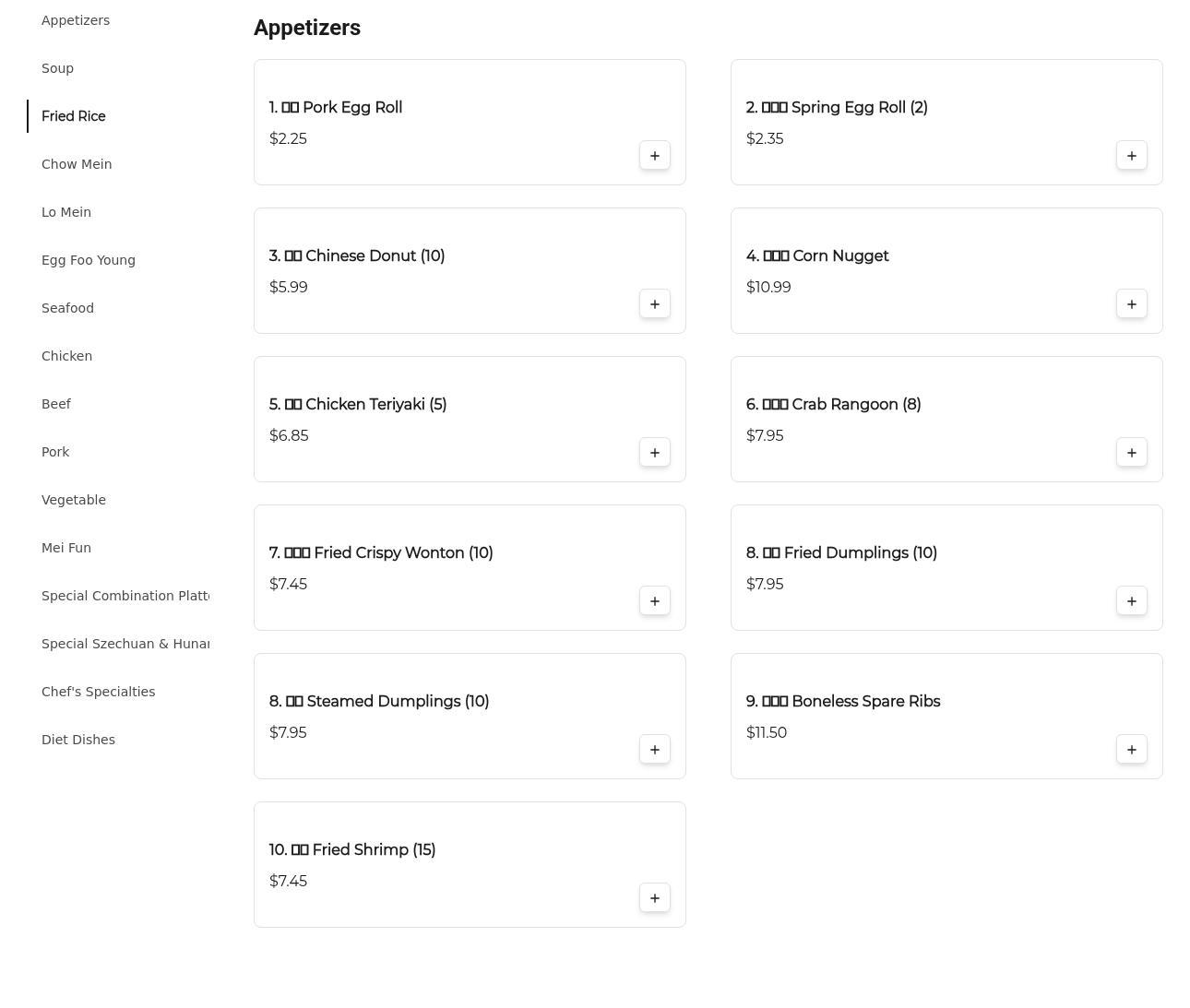Image resolution: width=1190 pixels, height=1008 pixels.
Task: Add Chicken Teriyaki (5) to cart
Action: point(655,453)
